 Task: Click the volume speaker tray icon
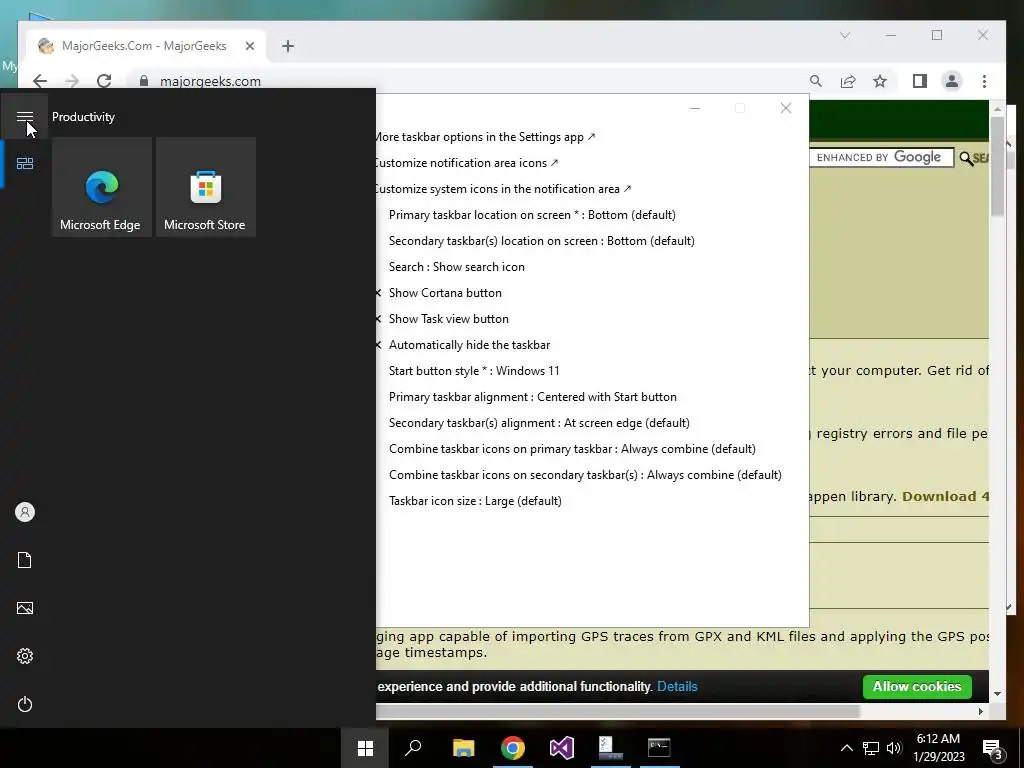[894, 748]
